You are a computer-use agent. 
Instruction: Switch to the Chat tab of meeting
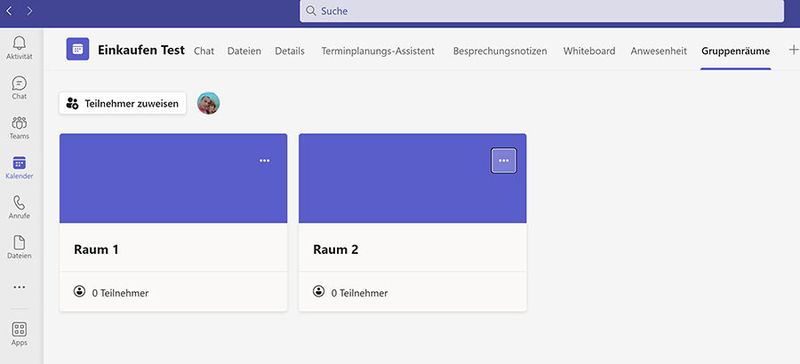pos(204,51)
